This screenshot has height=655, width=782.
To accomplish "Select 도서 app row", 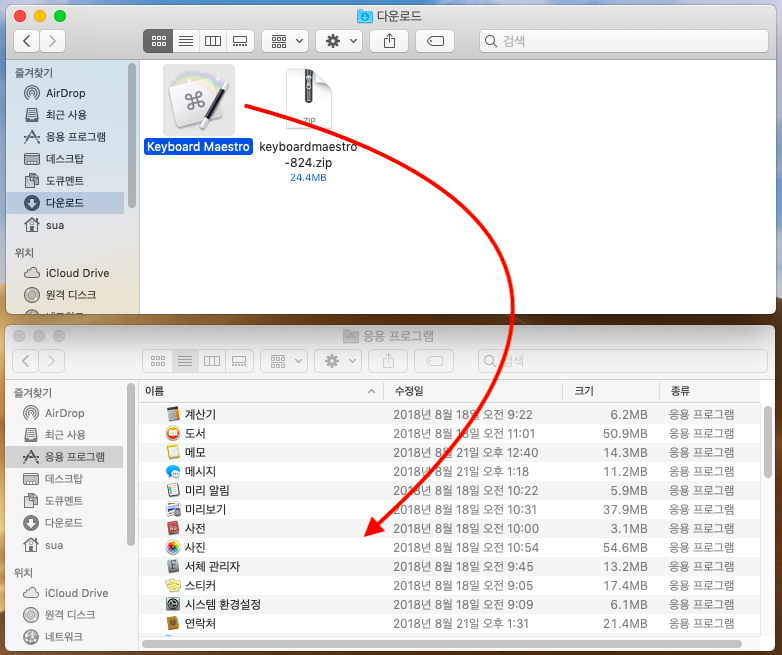I will tap(450, 433).
